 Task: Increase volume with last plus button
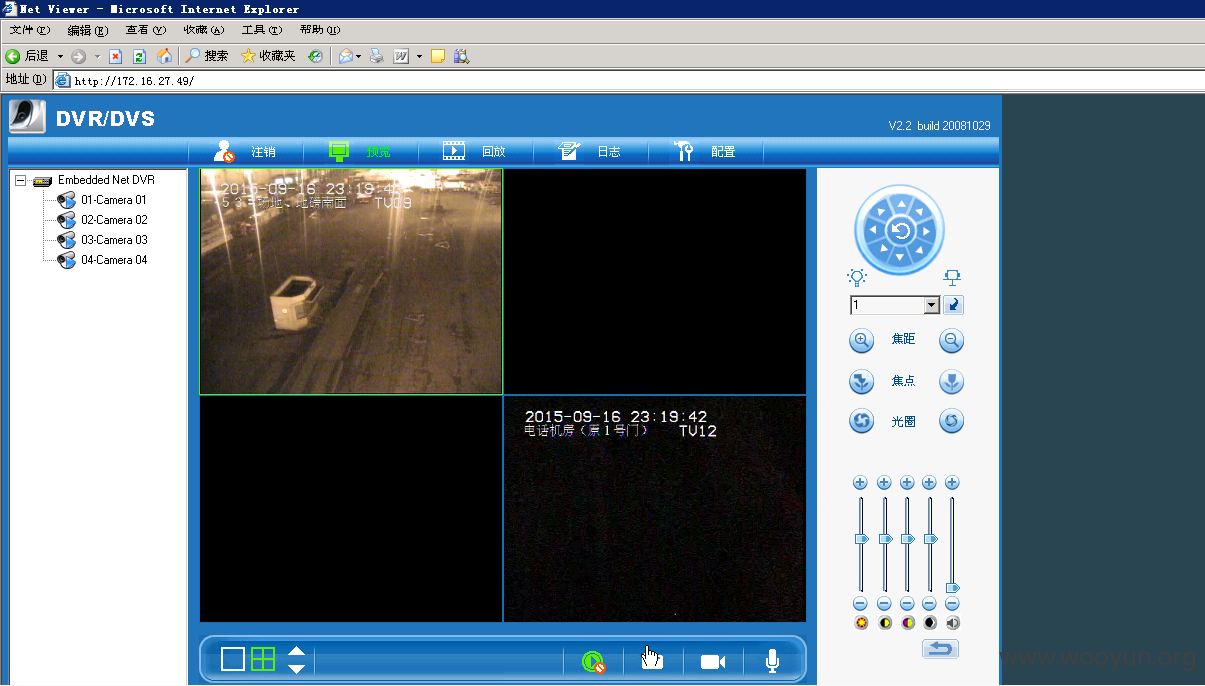pos(952,483)
